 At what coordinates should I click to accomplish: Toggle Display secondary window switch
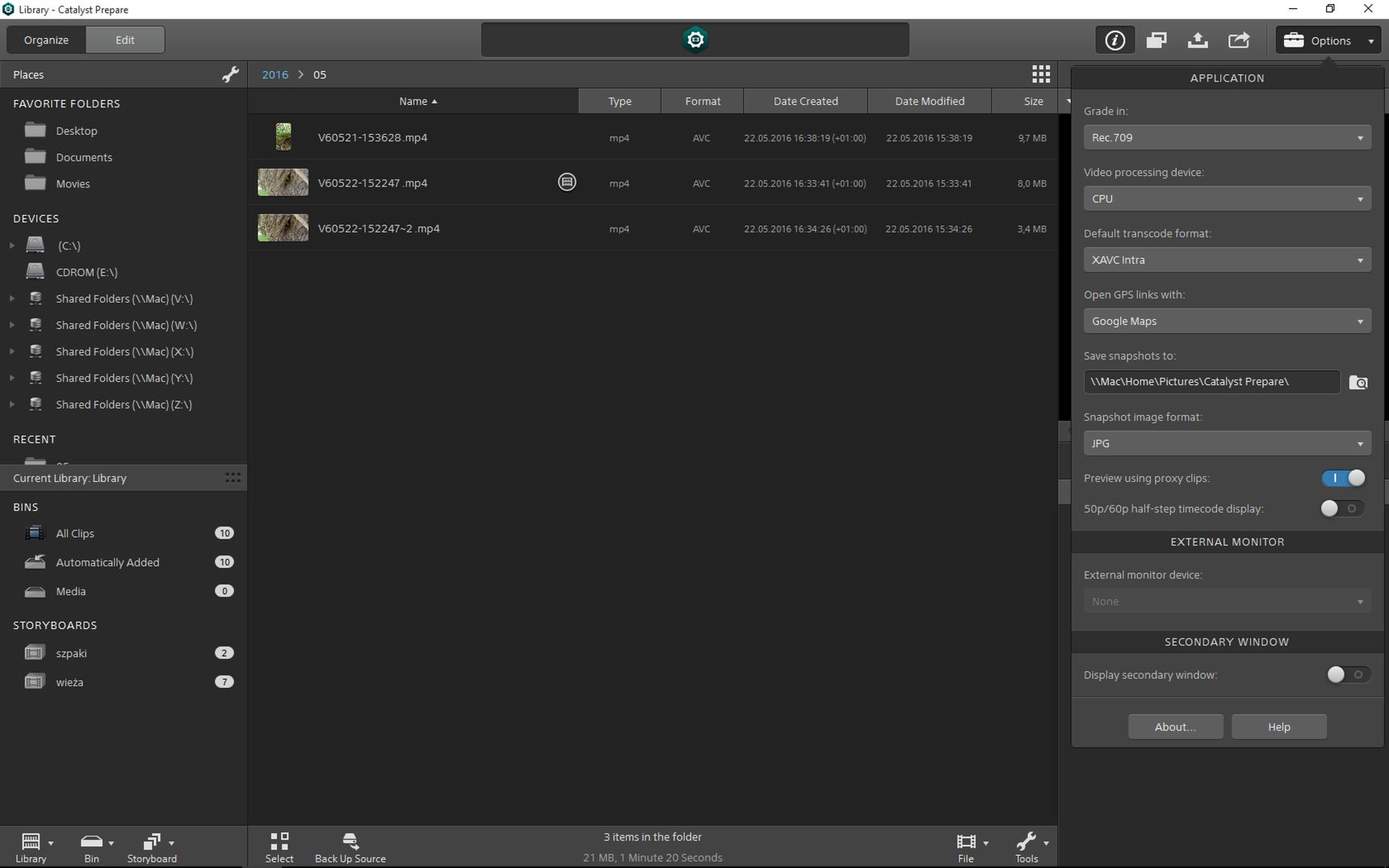click(1349, 674)
